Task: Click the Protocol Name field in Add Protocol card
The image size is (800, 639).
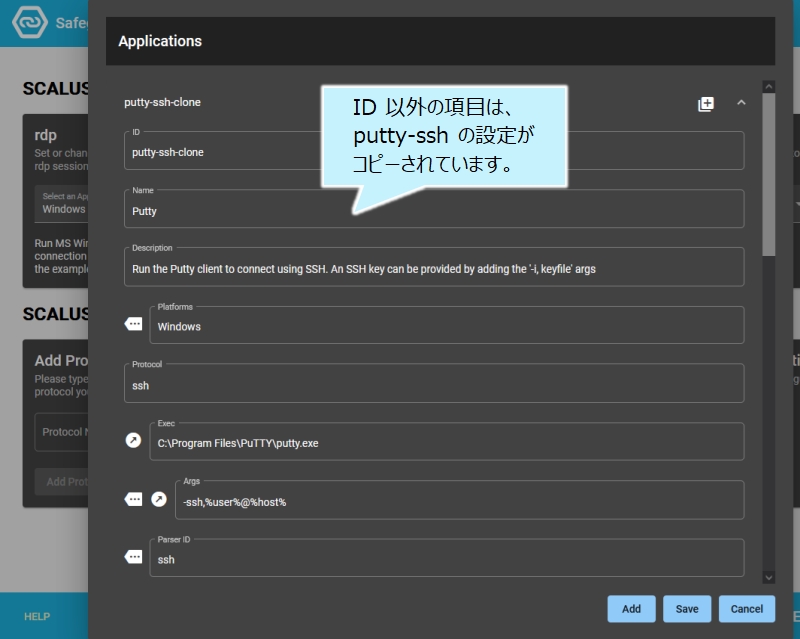Action: click(61, 432)
